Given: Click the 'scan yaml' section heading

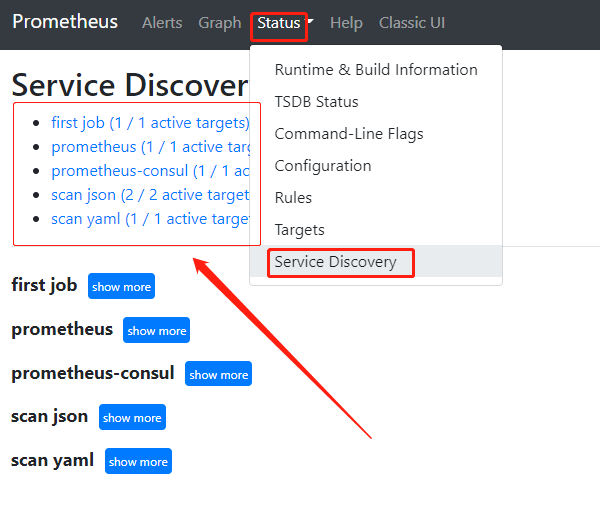Looking at the screenshot, I should coord(52,460).
